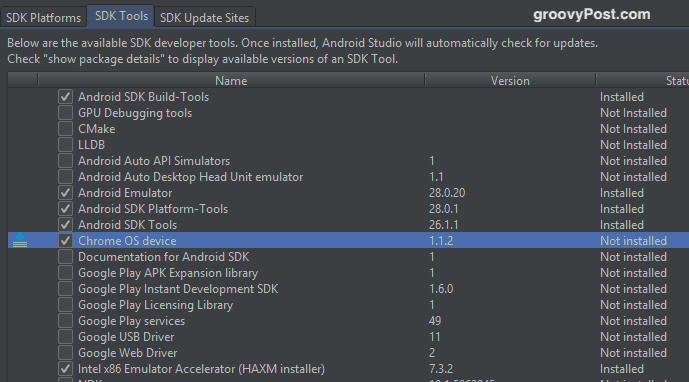This screenshot has width=689, height=382.
Task: Click 'Installed' status of Android Emulator
Action: 622,193
